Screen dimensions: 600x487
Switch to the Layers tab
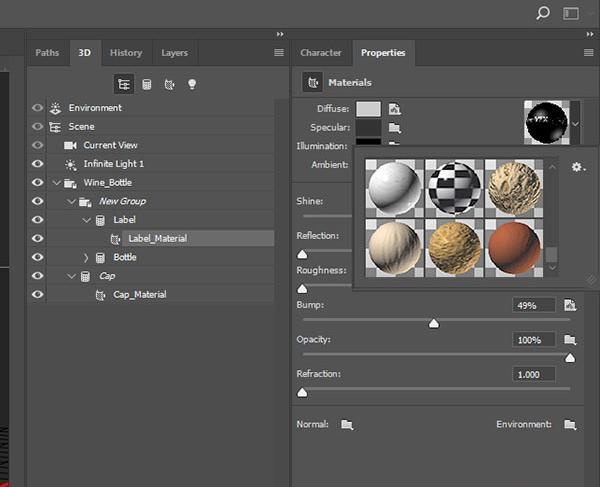[174, 53]
